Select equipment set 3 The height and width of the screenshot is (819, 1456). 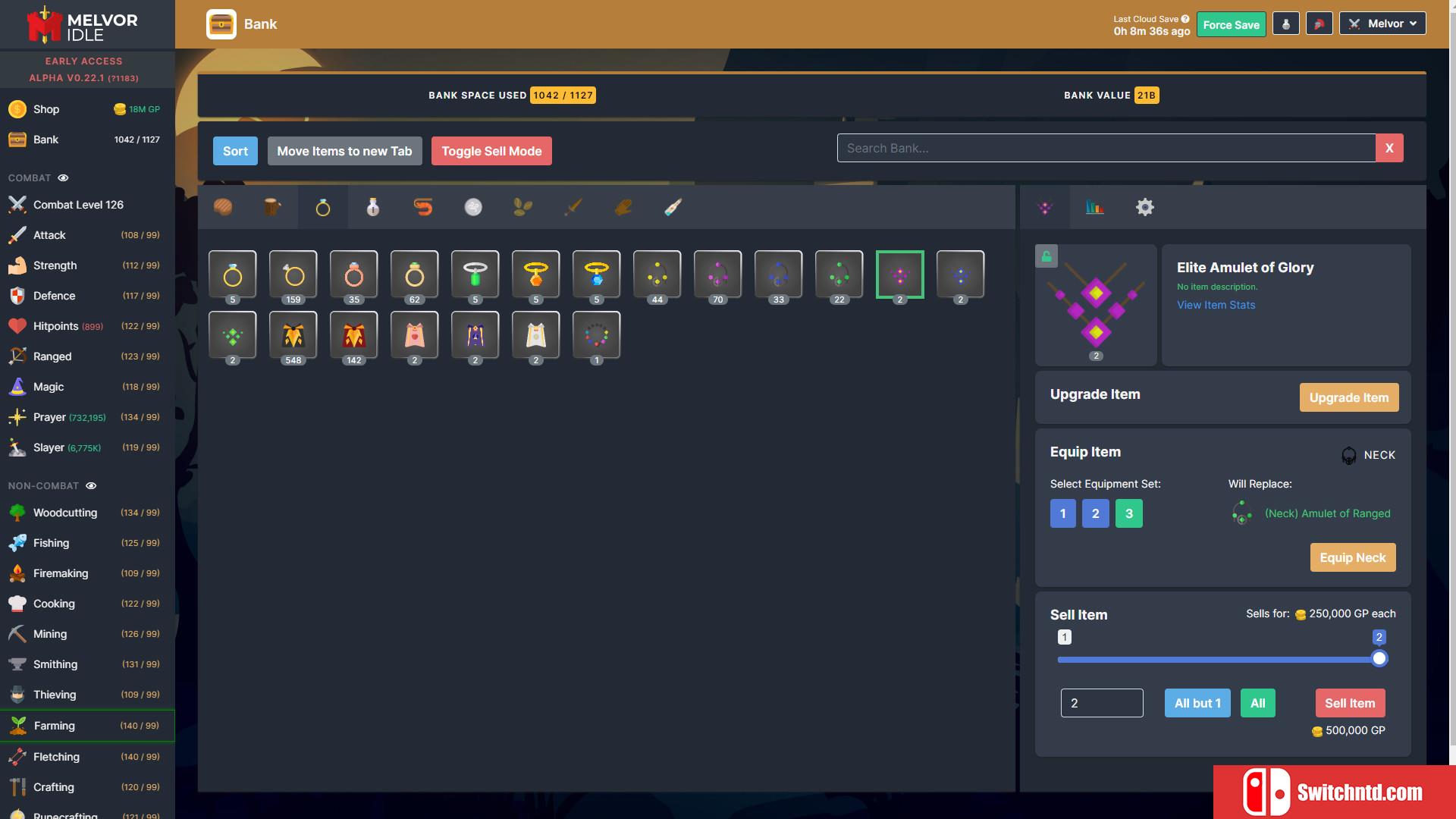point(1129,513)
